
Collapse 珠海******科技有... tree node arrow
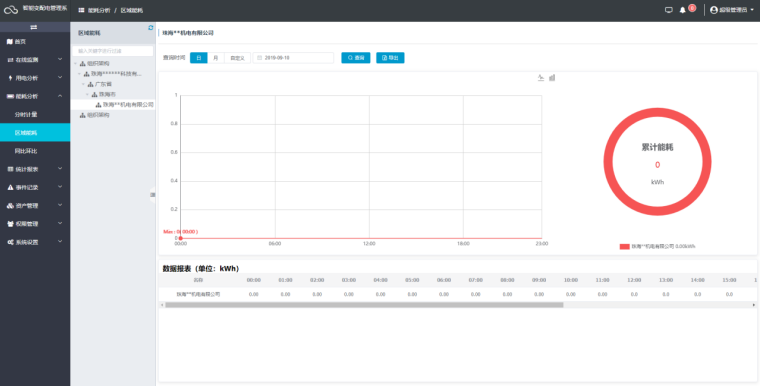79,74
